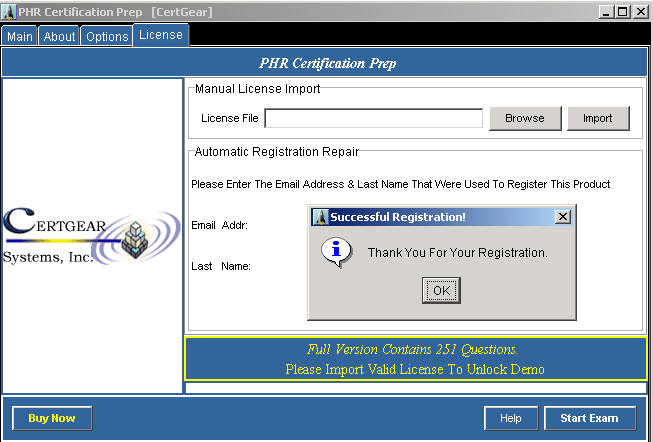653x442 pixels.
Task: Import the license file
Action: click(x=598, y=118)
